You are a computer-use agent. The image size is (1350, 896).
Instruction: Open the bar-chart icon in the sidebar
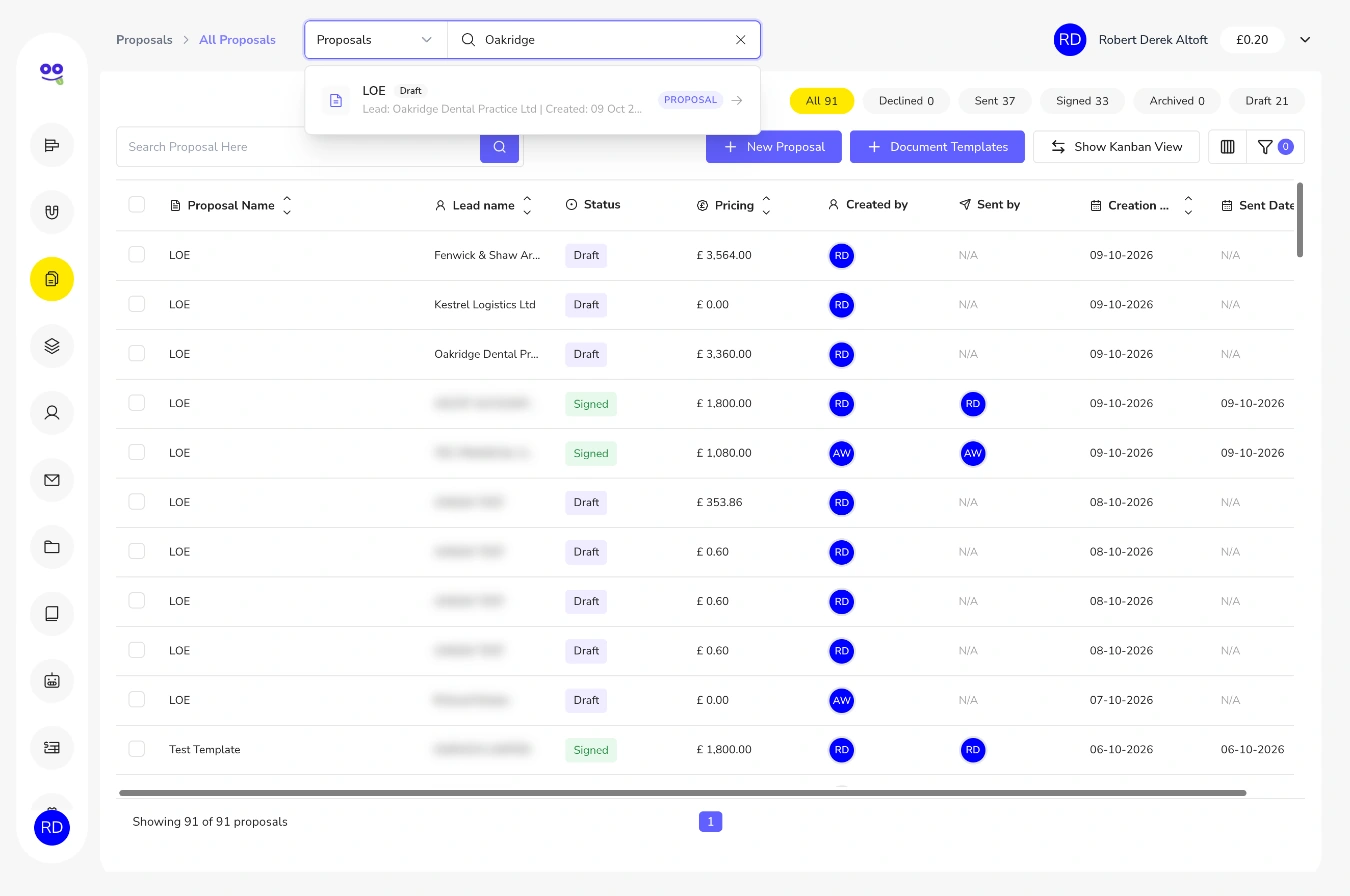pyautogui.click(x=52, y=145)
